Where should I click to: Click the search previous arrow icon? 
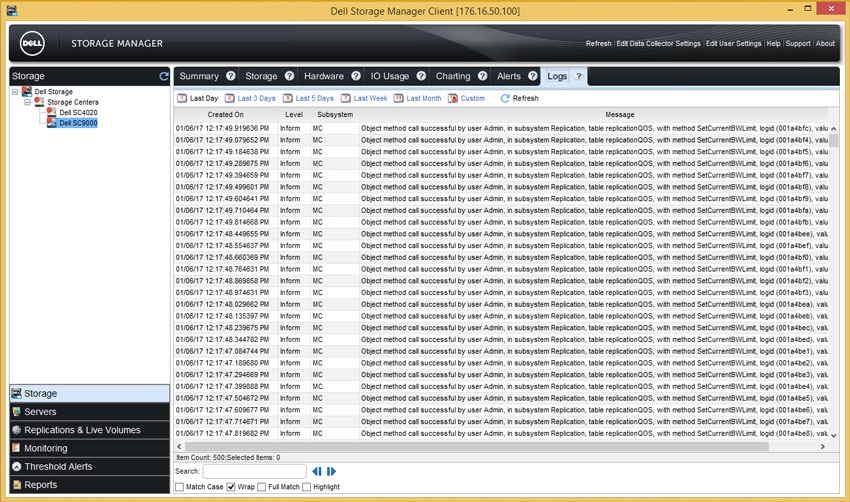[x=317, y=472]
